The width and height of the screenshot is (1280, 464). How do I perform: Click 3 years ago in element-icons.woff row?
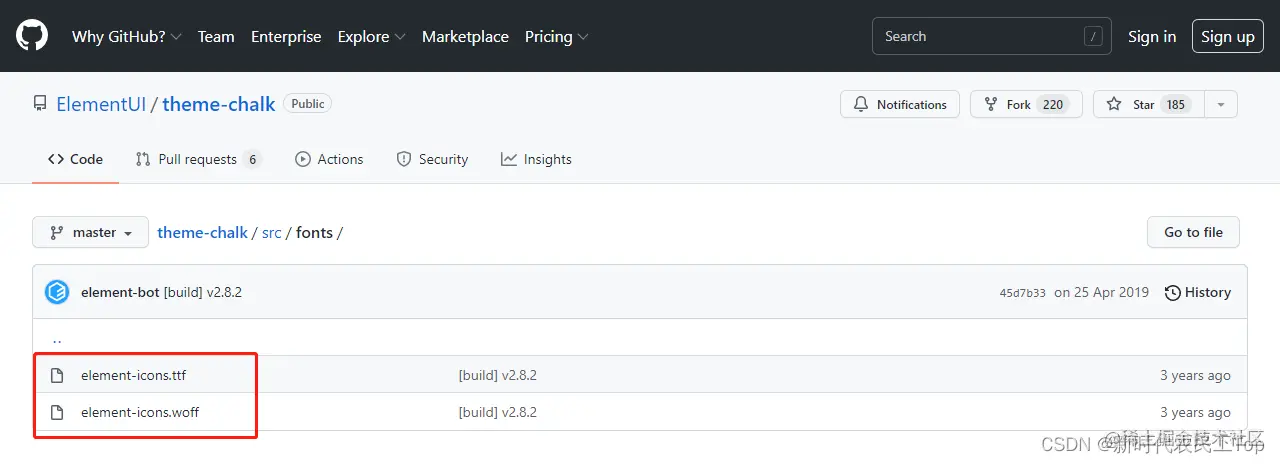point(1195,412)
